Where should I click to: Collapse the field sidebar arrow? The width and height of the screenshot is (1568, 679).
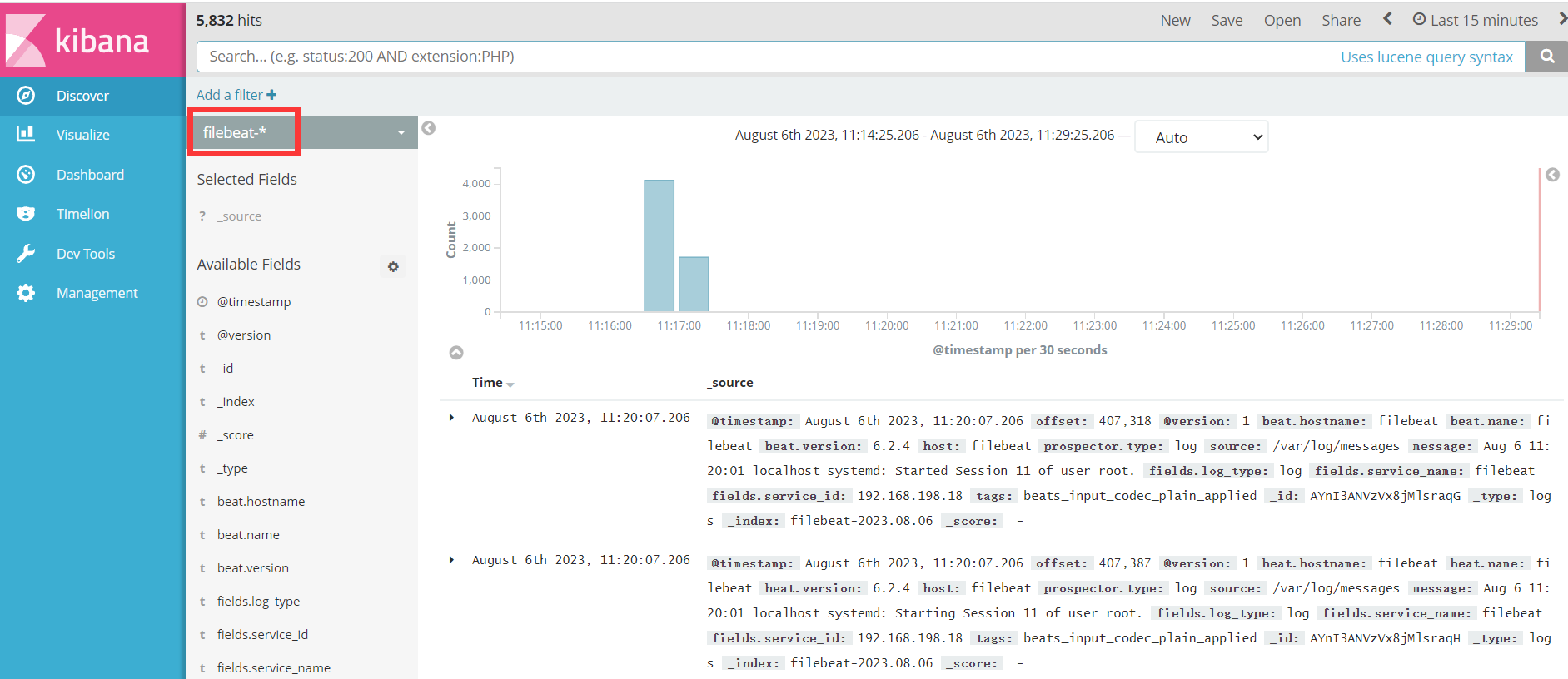pos(429,128)
